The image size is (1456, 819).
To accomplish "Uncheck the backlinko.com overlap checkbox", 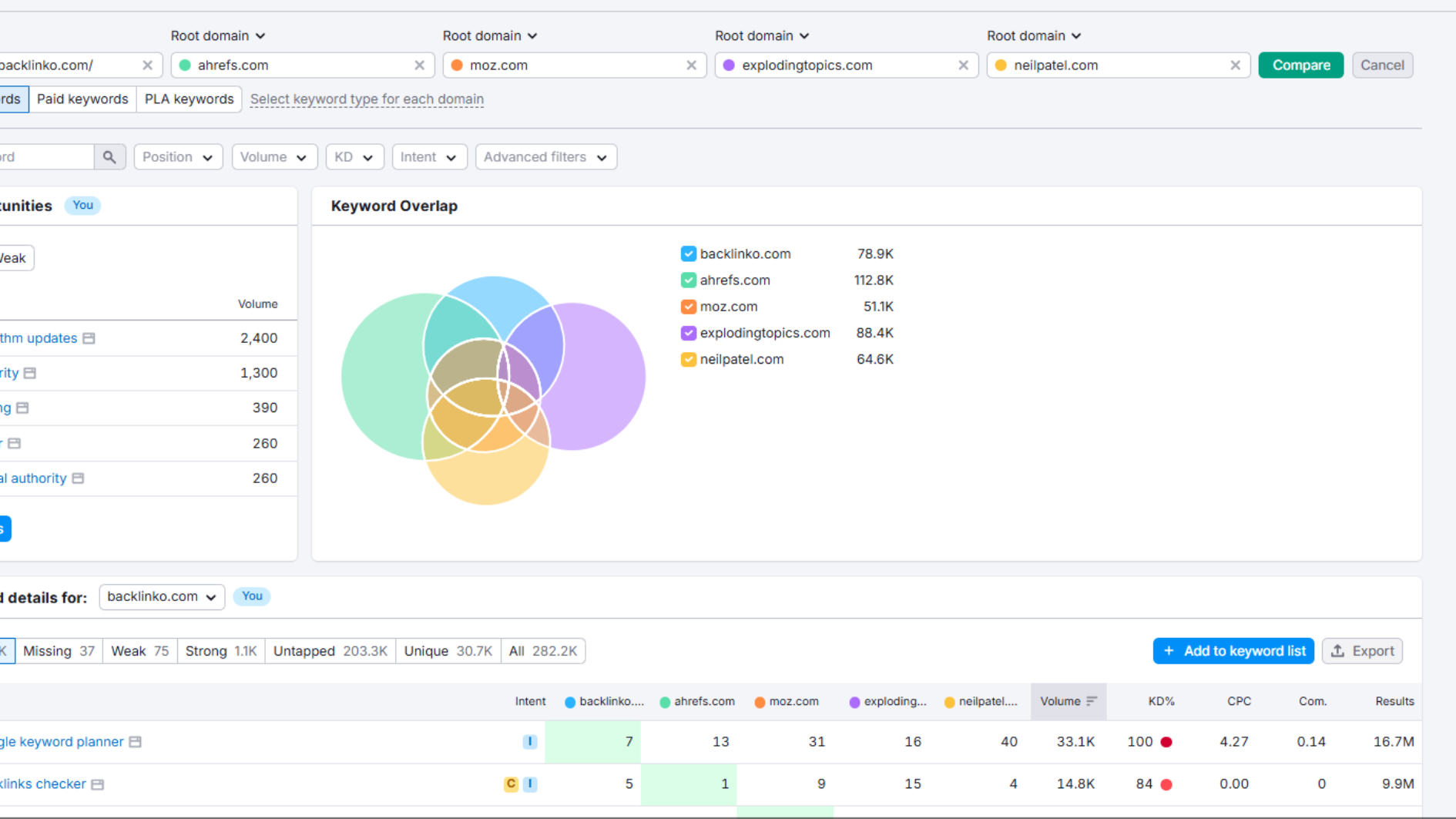I will pos(688,254).
